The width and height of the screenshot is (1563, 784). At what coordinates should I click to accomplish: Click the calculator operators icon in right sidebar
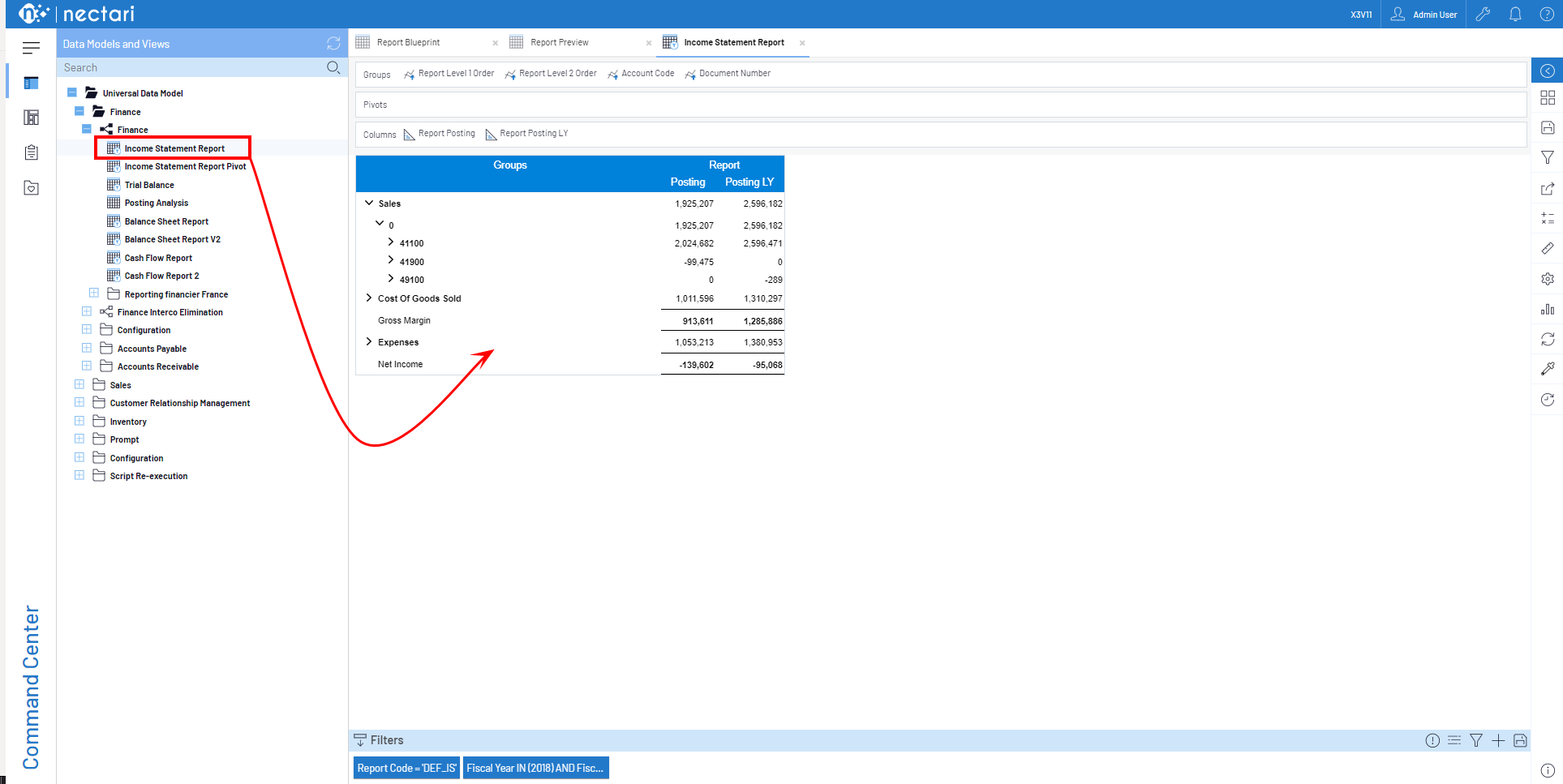point(1547,218)
